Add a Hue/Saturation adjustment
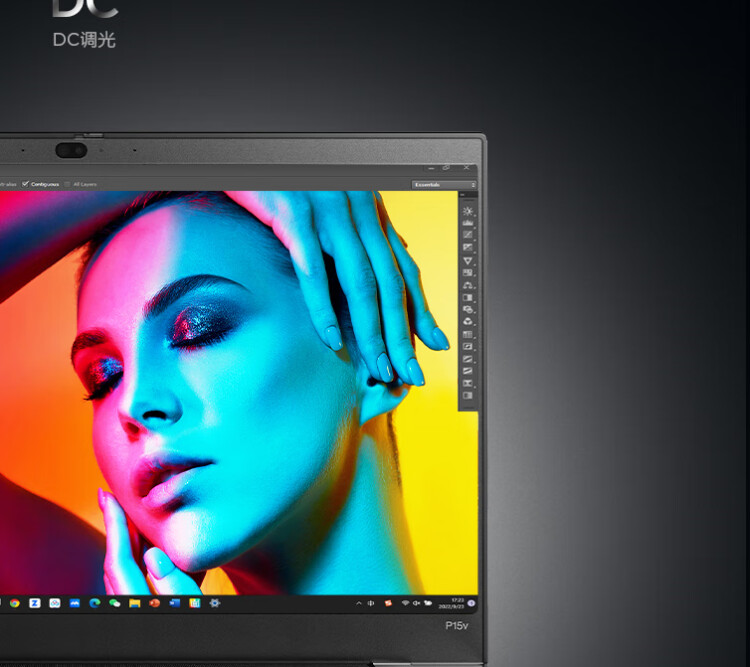Viewport: 750px width, 667px height. [468, 273]
